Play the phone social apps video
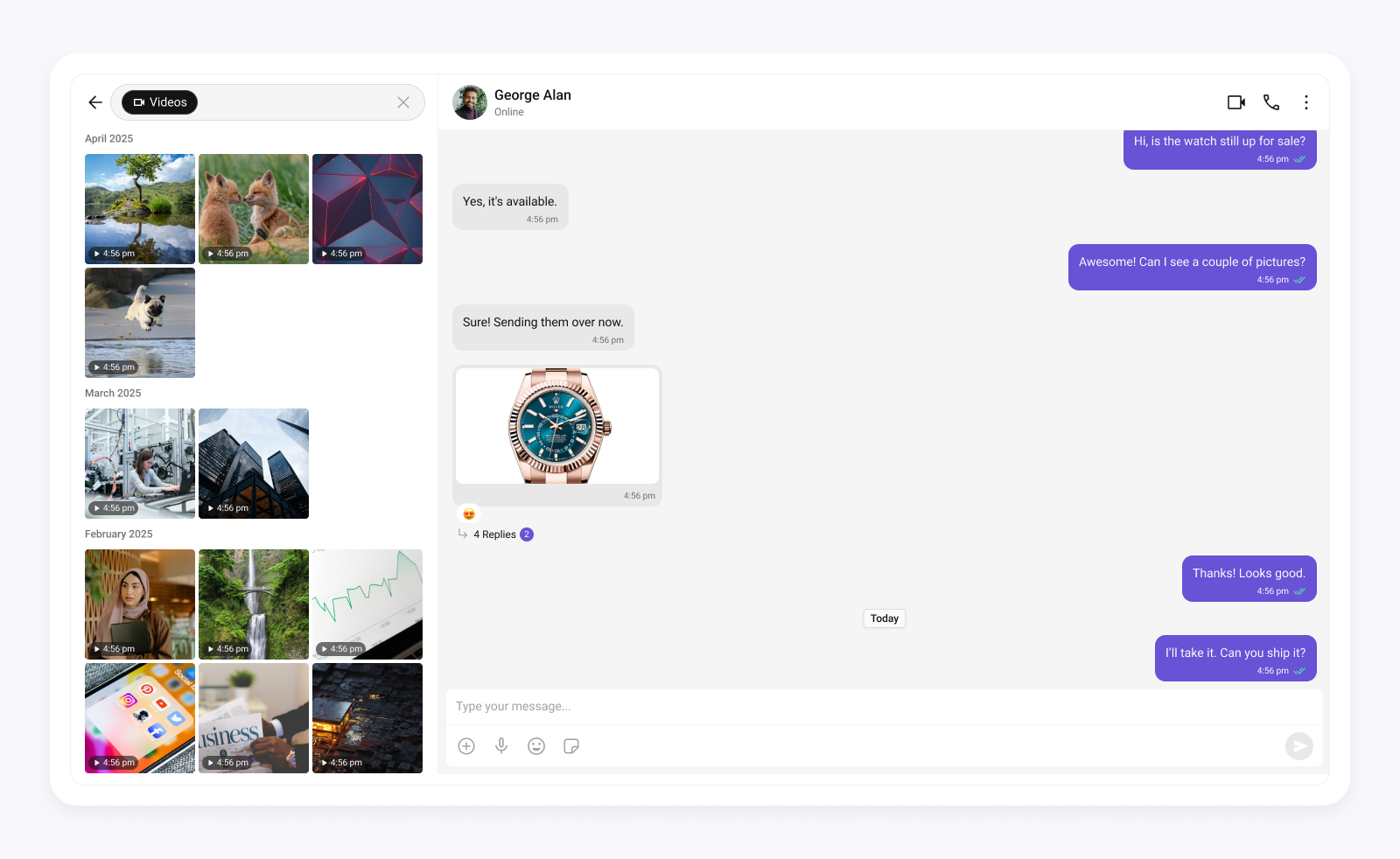This screenshot has width=1400, height=859. pyautogui.click(x=140, y=718)
